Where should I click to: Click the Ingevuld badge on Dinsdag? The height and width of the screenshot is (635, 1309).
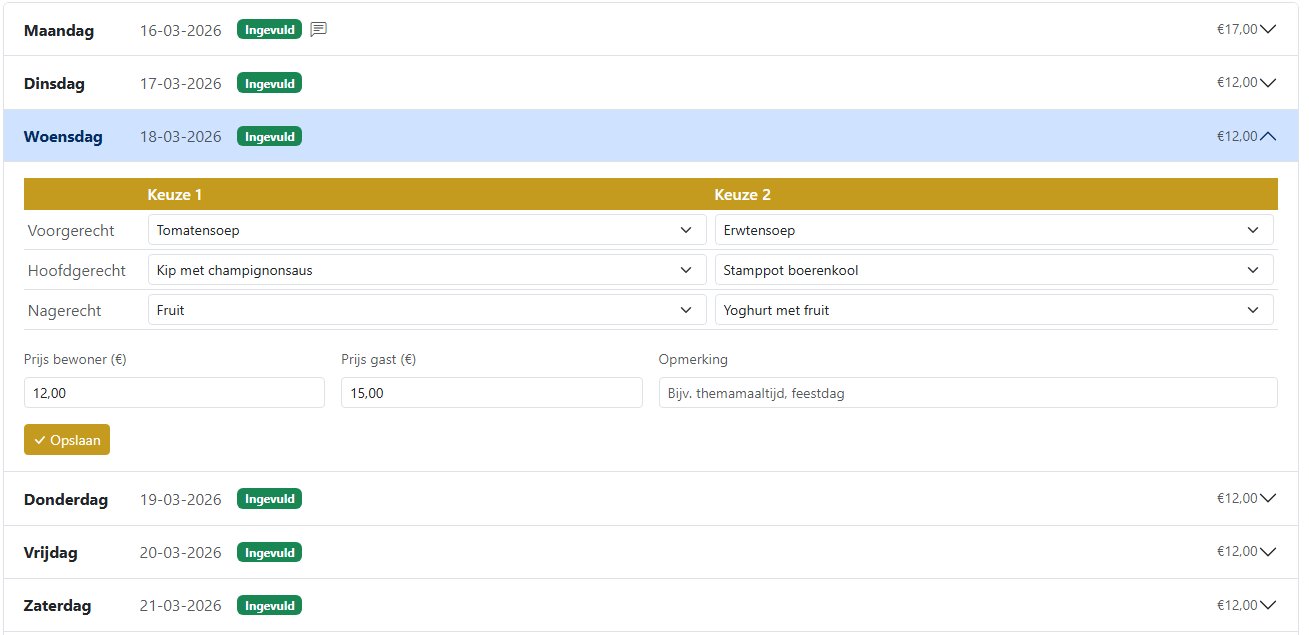[x=269, y=83]
